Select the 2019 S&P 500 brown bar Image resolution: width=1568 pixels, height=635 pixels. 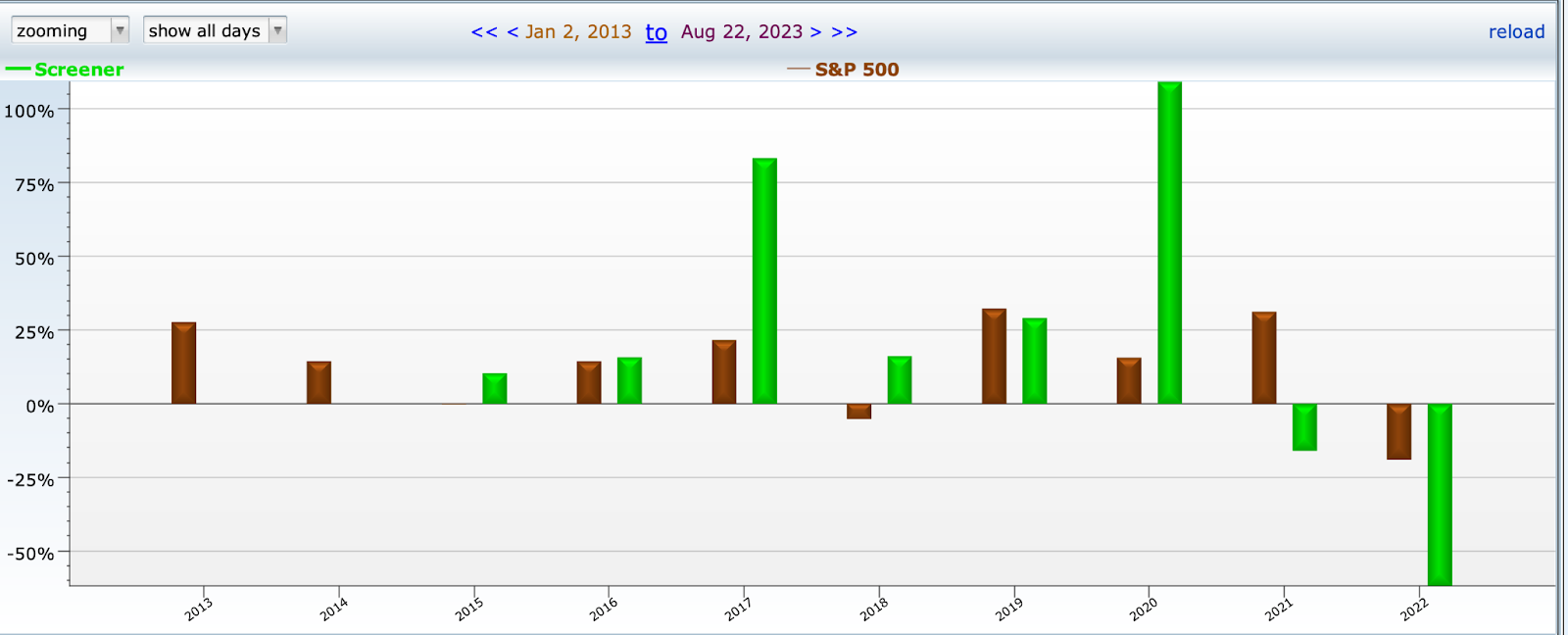coord(994,356)
